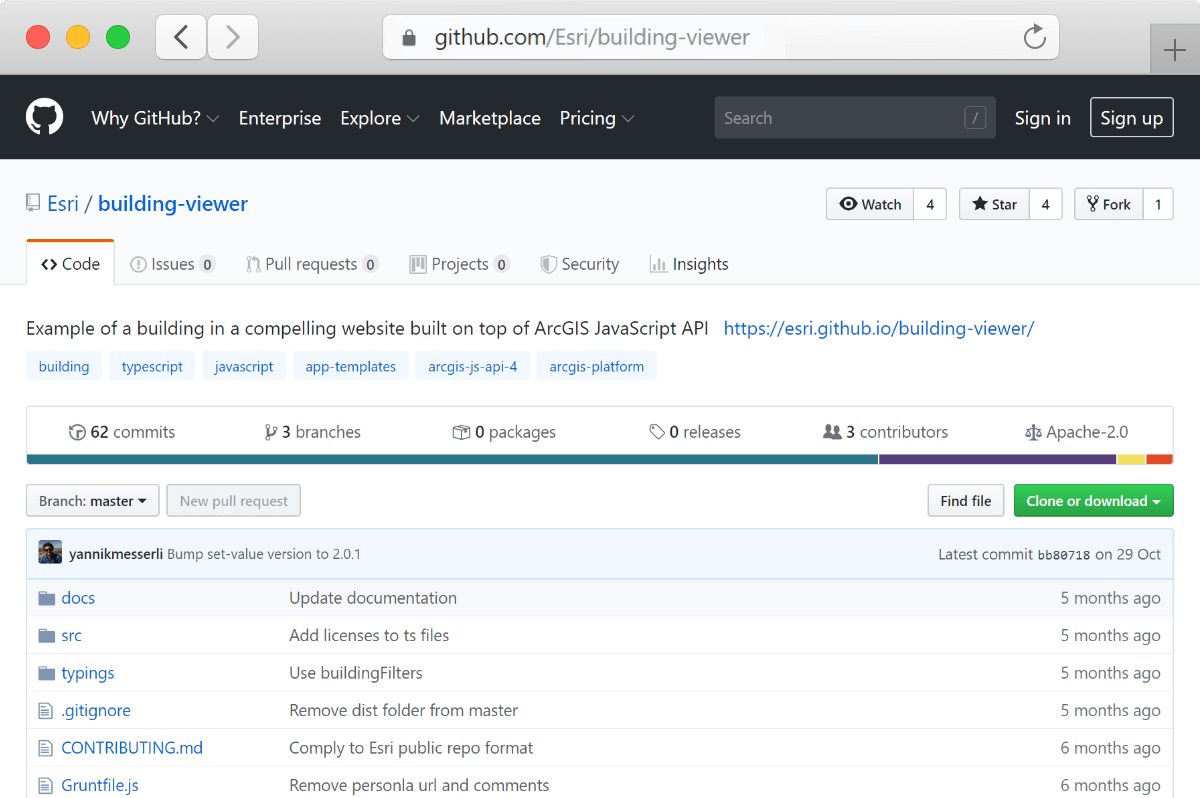Click the arcgis-js-api-4 topic tag
1200x798 pixels.
click(473, 366)
